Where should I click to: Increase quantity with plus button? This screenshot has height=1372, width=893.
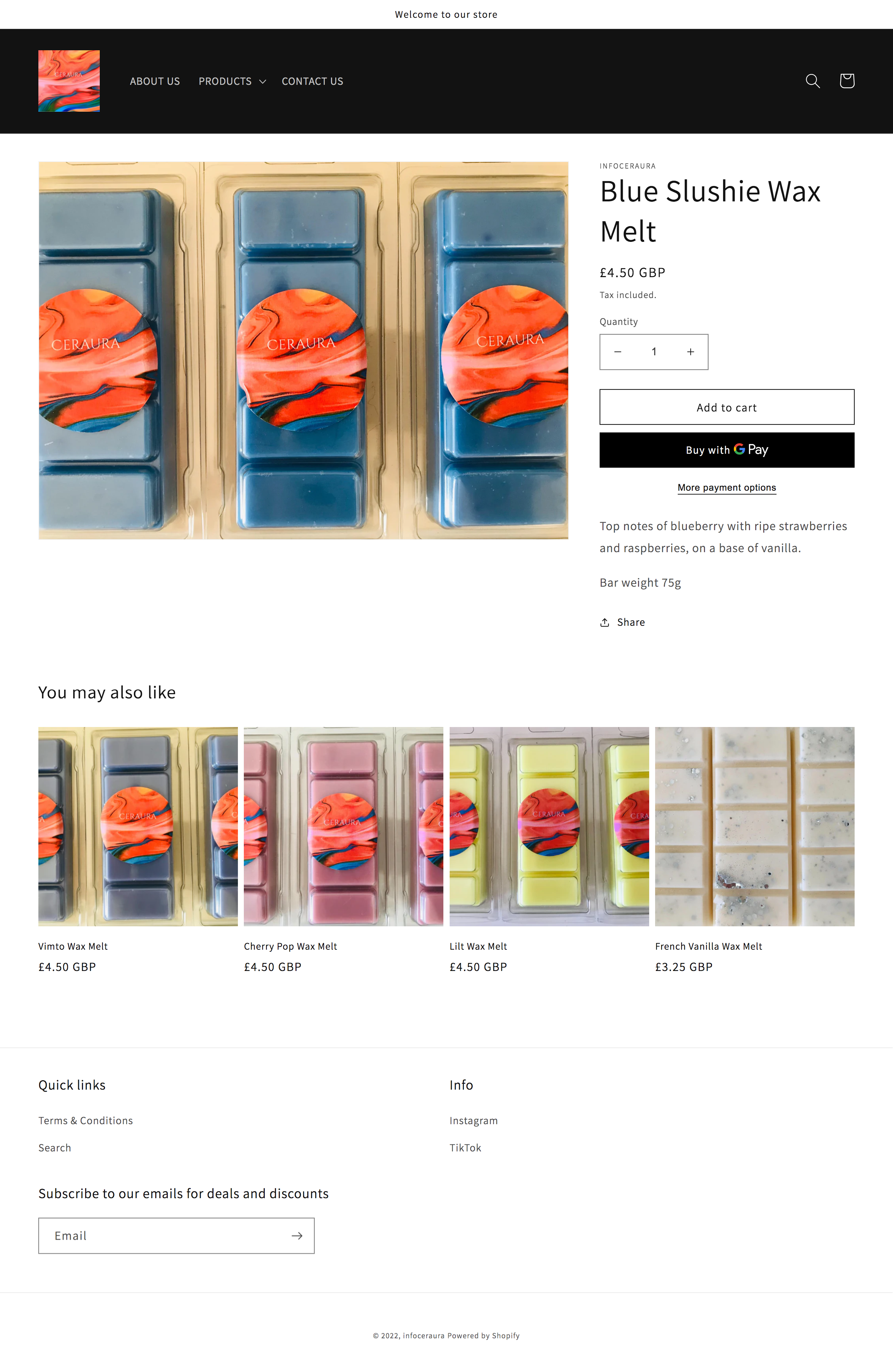click(690, 352)
